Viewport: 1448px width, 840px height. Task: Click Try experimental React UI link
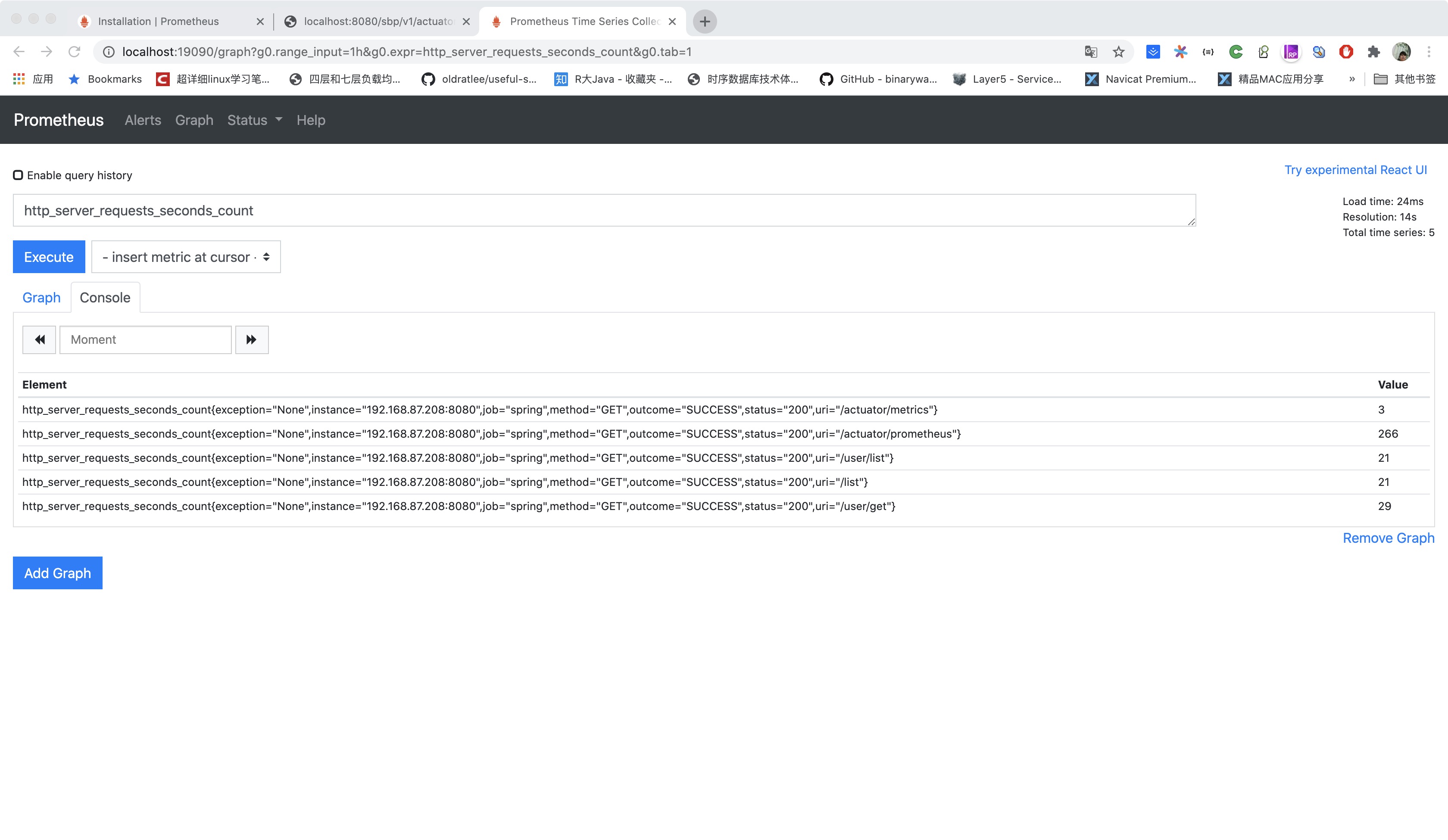[x=1355, y=169]
